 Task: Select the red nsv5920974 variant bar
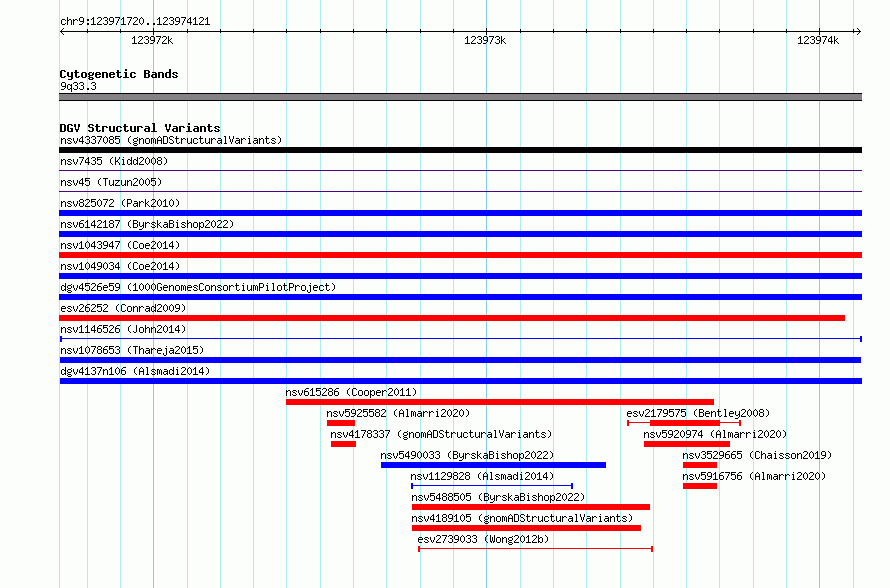(x=687, y=444)
